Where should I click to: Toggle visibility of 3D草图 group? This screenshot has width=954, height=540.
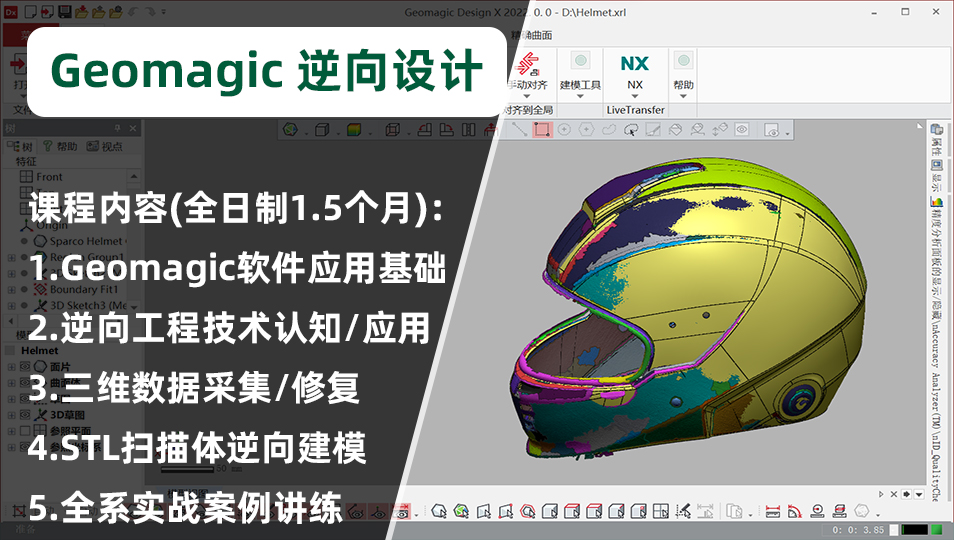tap(25, 415)
